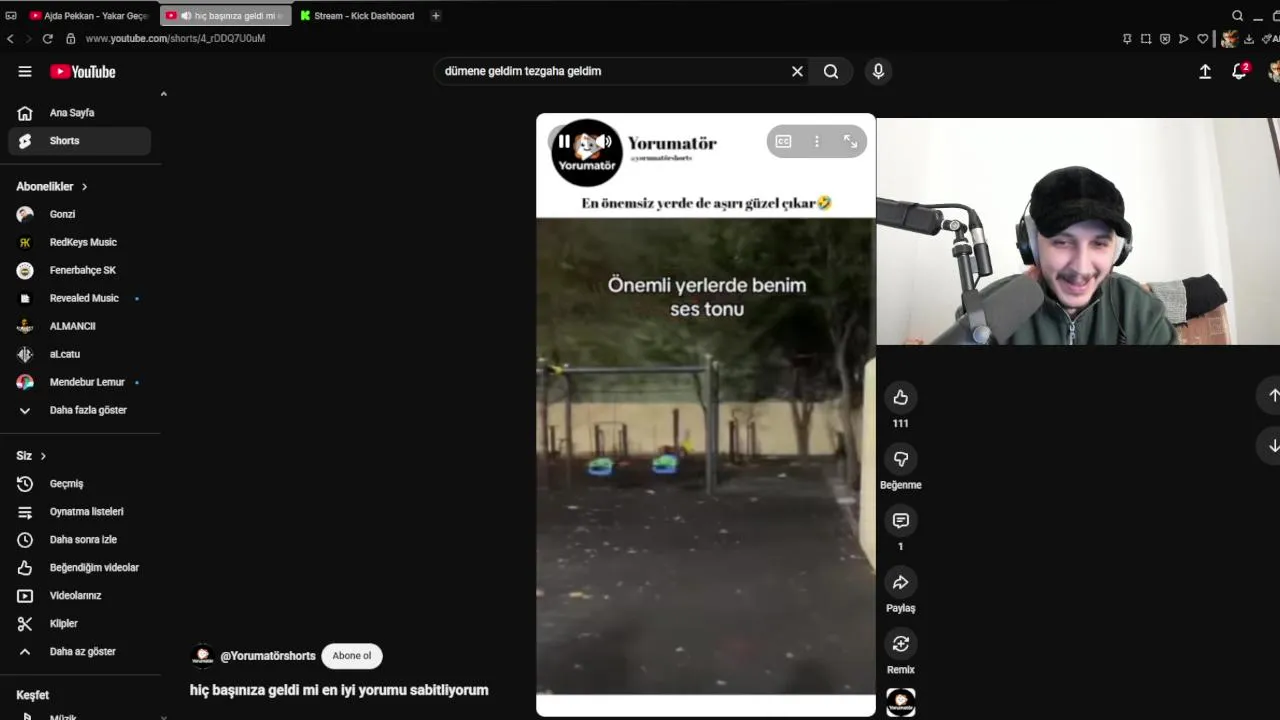This screenshot has height=720, width=1280.
Task: Collapse the list with Daha az göster
Action: pyautogui.click(x=80, y=652)
